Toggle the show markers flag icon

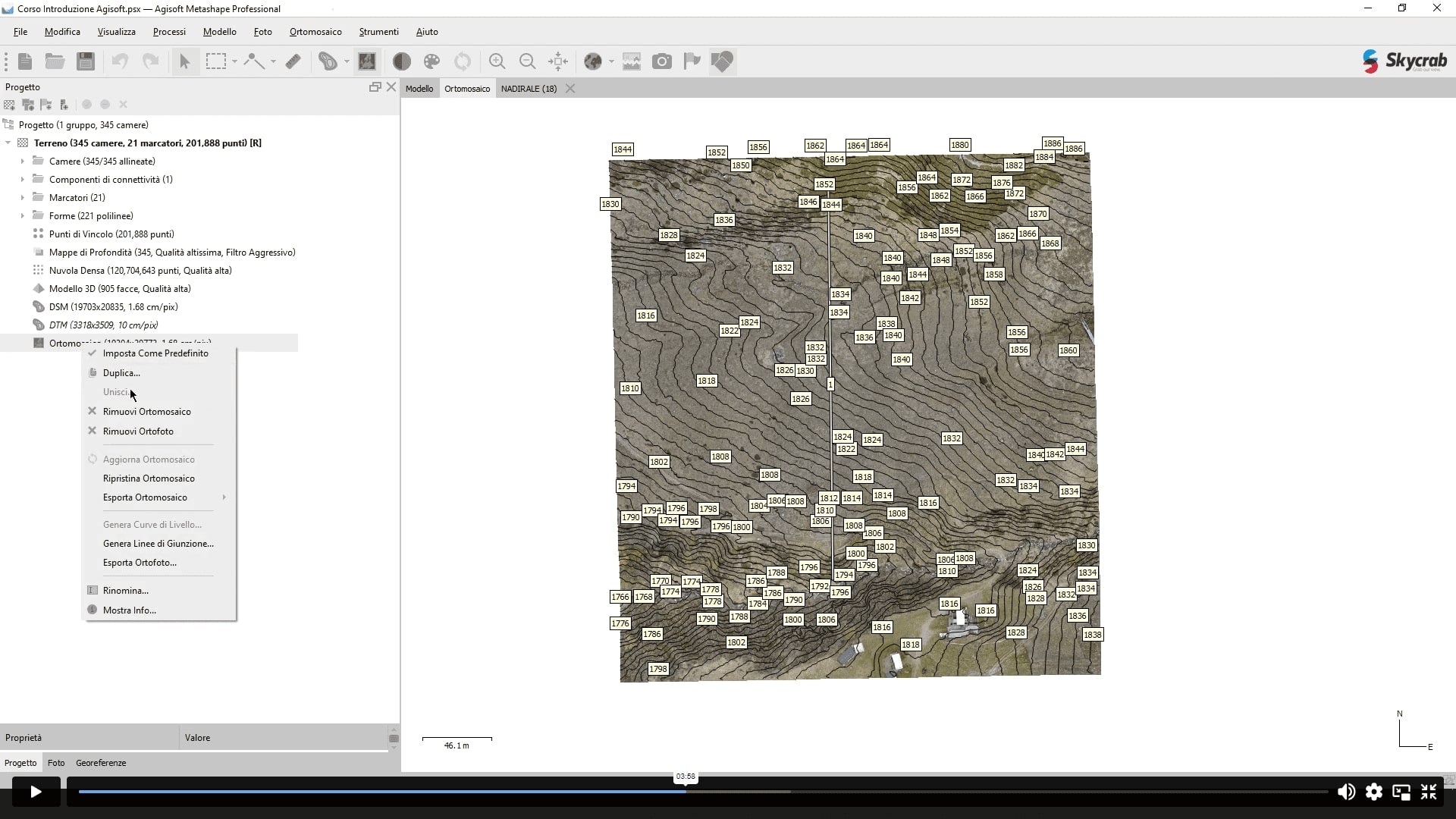tap(692, 61)
